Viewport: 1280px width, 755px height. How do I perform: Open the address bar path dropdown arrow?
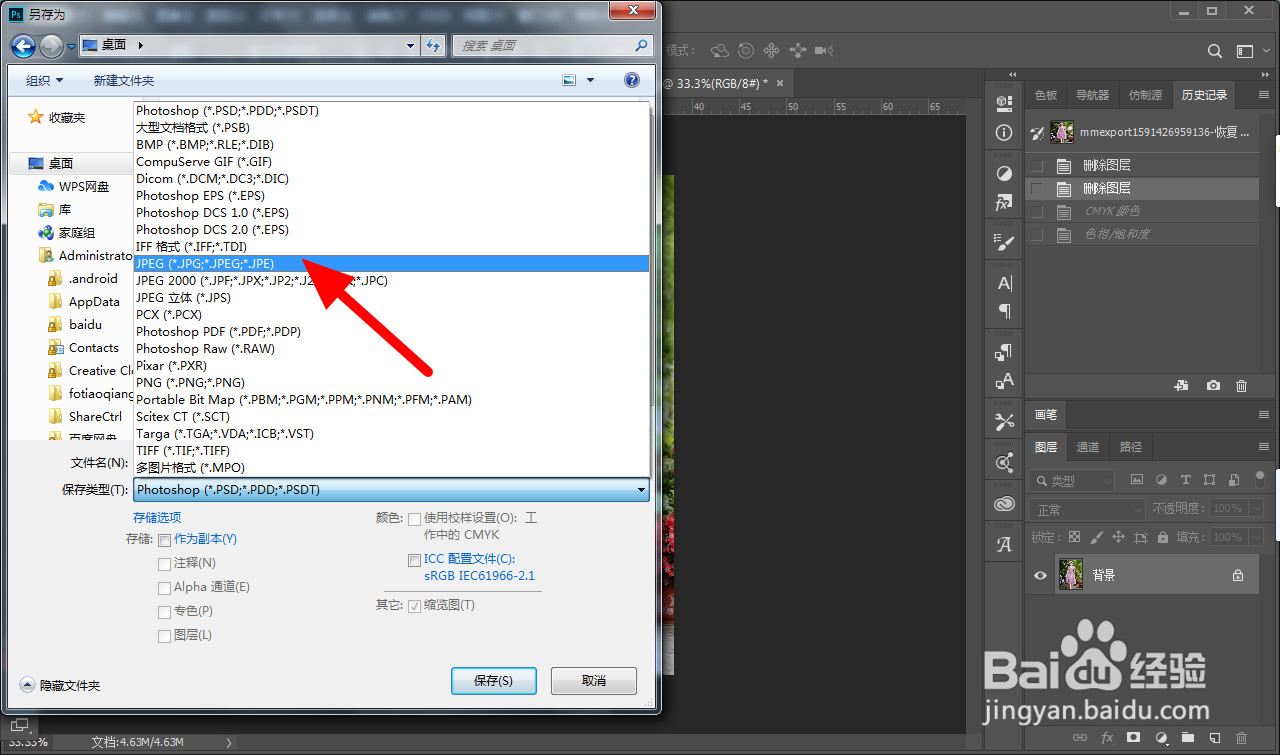pos(411,46)
